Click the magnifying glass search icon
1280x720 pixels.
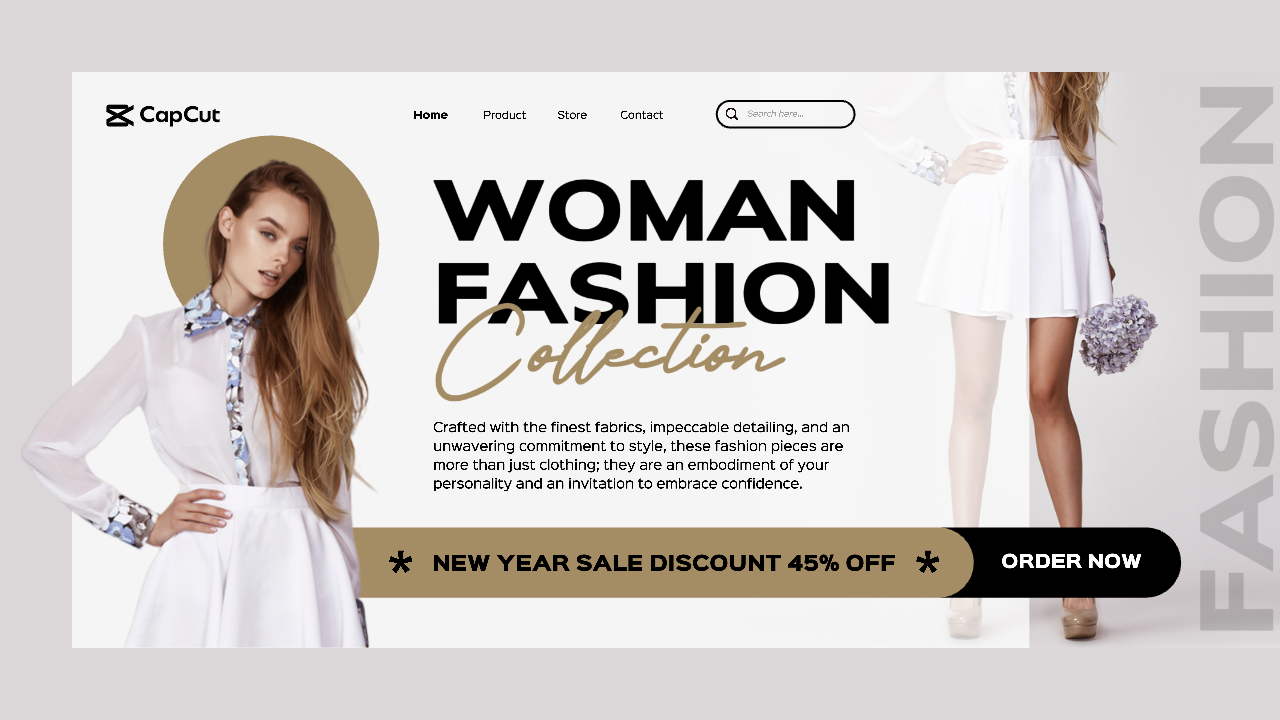tap(732, 114)
